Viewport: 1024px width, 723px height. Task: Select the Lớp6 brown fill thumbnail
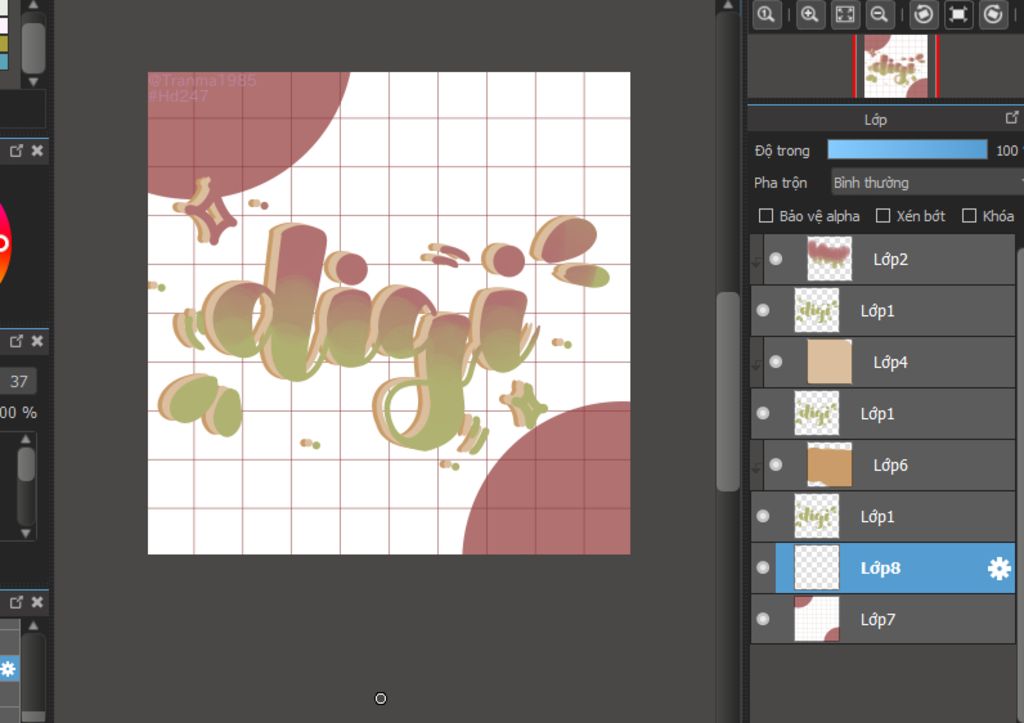coord(829,464)
